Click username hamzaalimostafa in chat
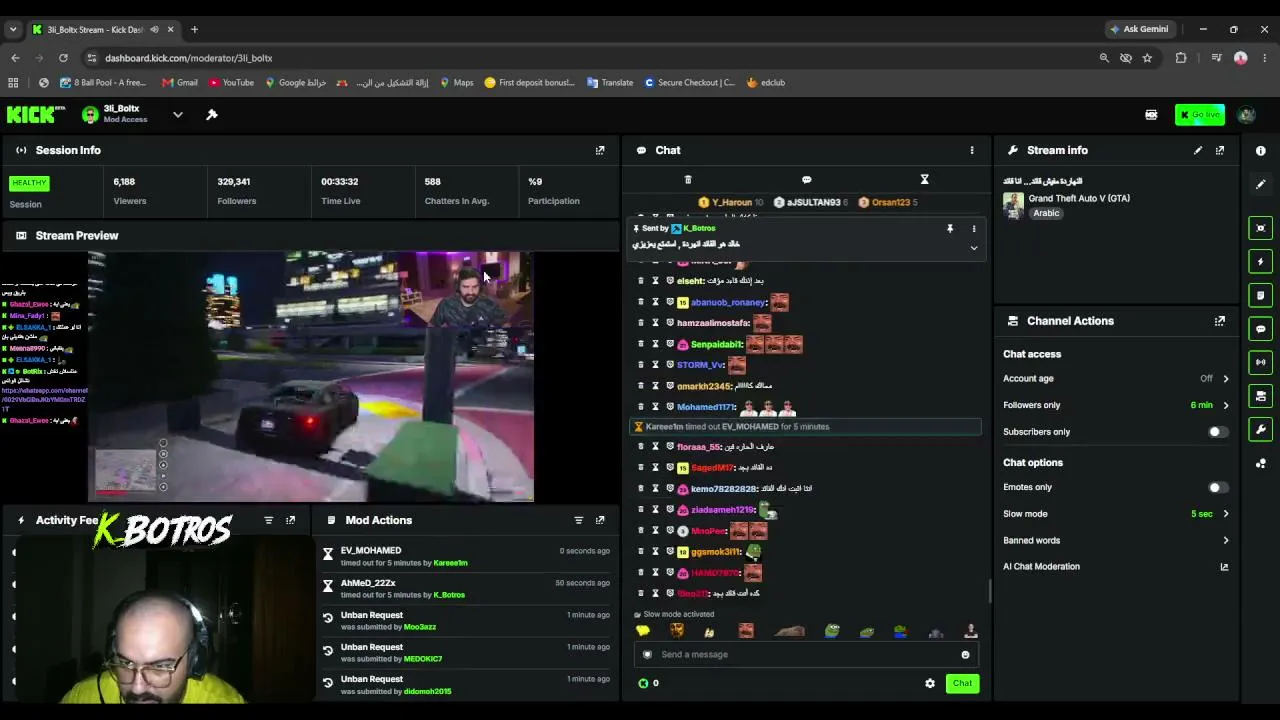The height and width of the screenshot is (720, 1280). pyautogui.click(x=713, y=323)
